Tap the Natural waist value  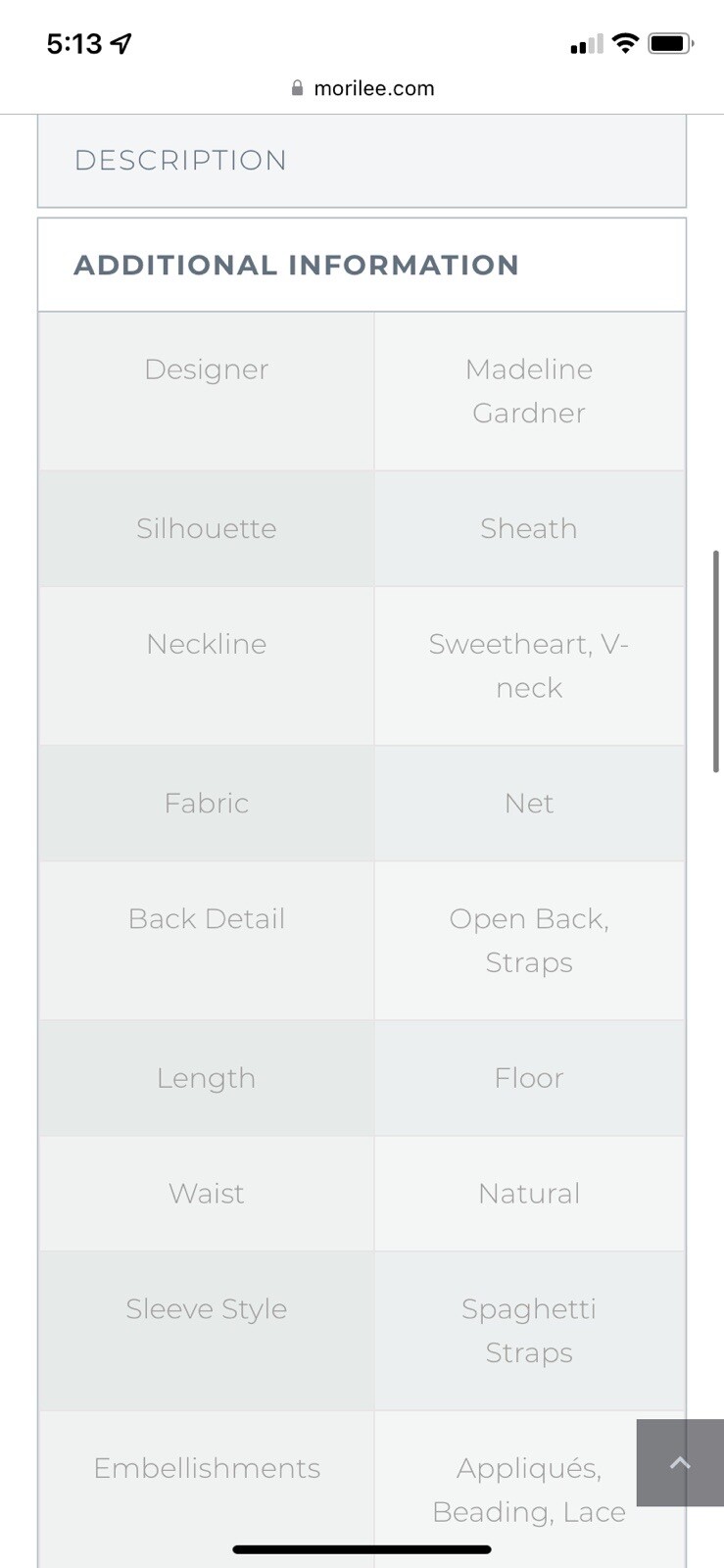529,1194
